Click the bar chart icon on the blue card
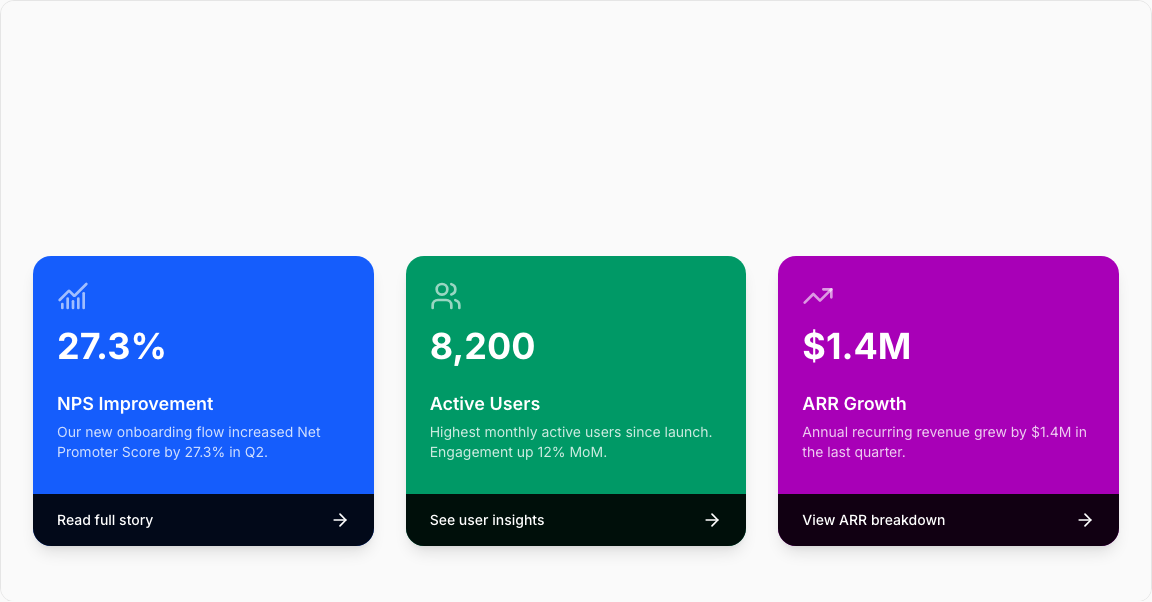This screenshot has height=602, width=1152. pyautogui.click(x=73, y=296)
